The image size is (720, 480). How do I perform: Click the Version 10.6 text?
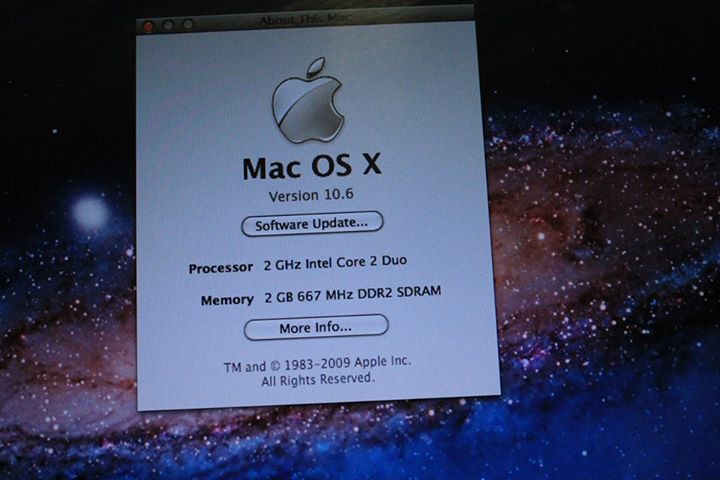pos(311,195)
